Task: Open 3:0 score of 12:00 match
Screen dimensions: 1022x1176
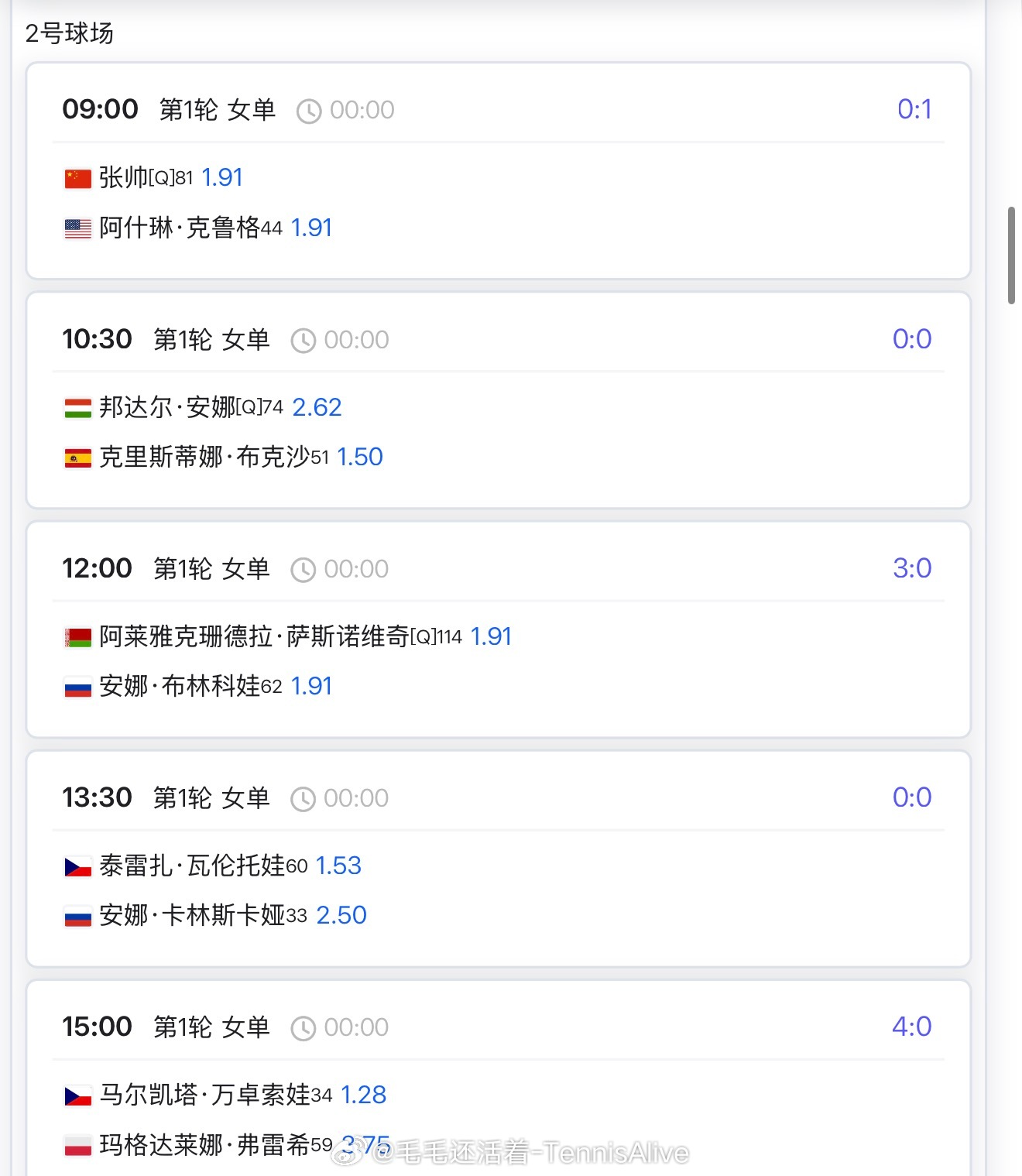Action: [x=912, y=568]
